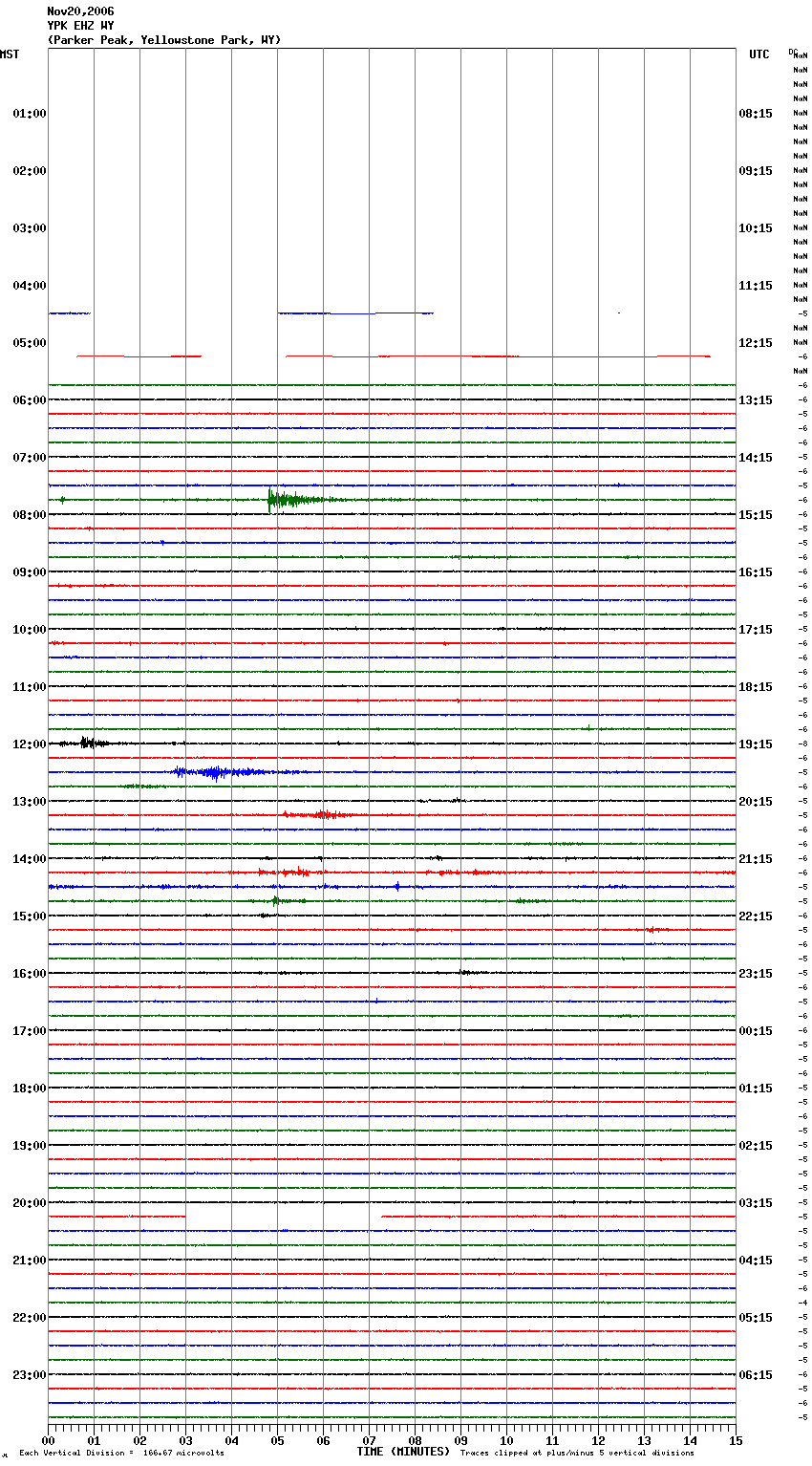Click the '16:15' UTC time label

pos(756,572)
